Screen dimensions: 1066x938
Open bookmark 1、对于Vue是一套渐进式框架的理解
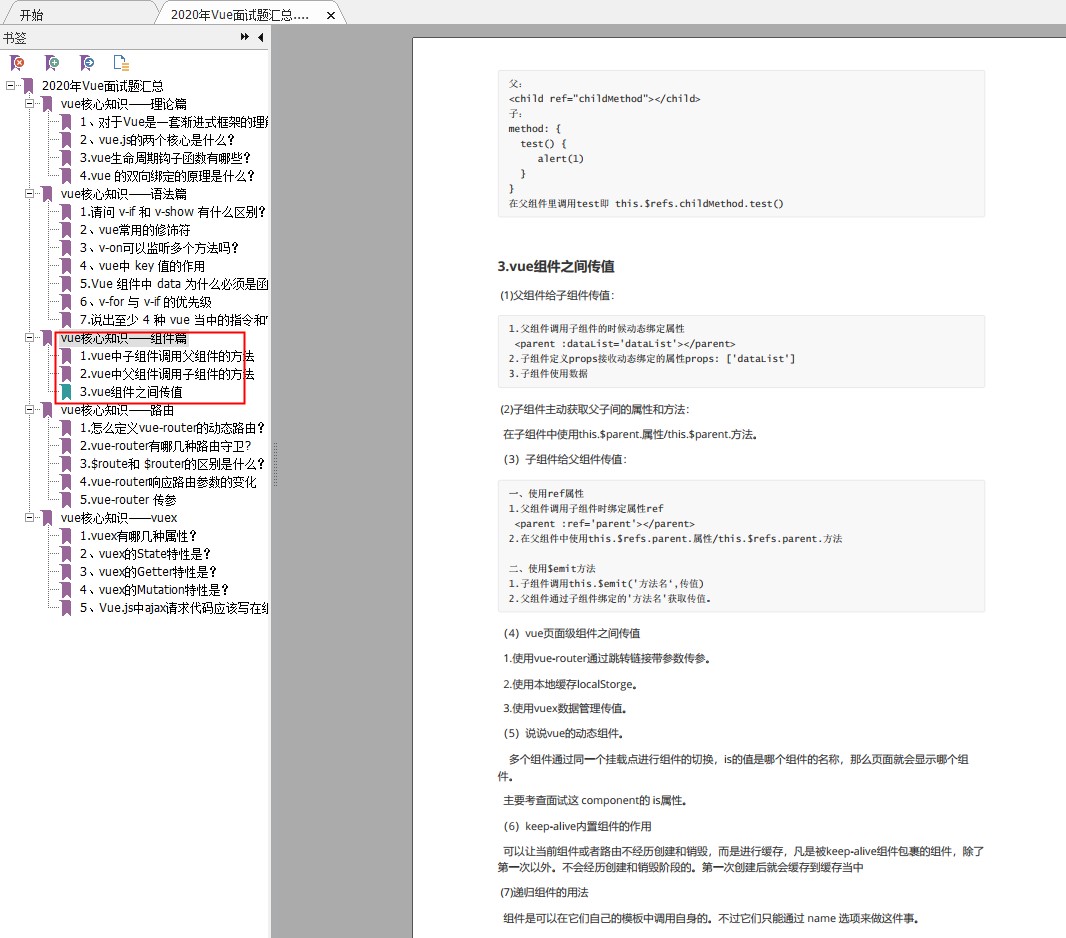tap(174, 122)
